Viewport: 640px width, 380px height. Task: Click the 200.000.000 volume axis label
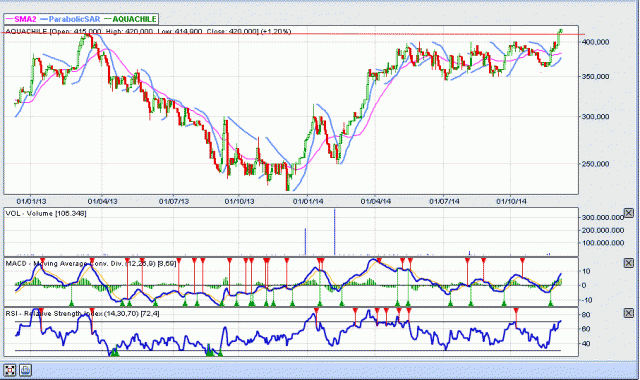click(x=603, y=230)
